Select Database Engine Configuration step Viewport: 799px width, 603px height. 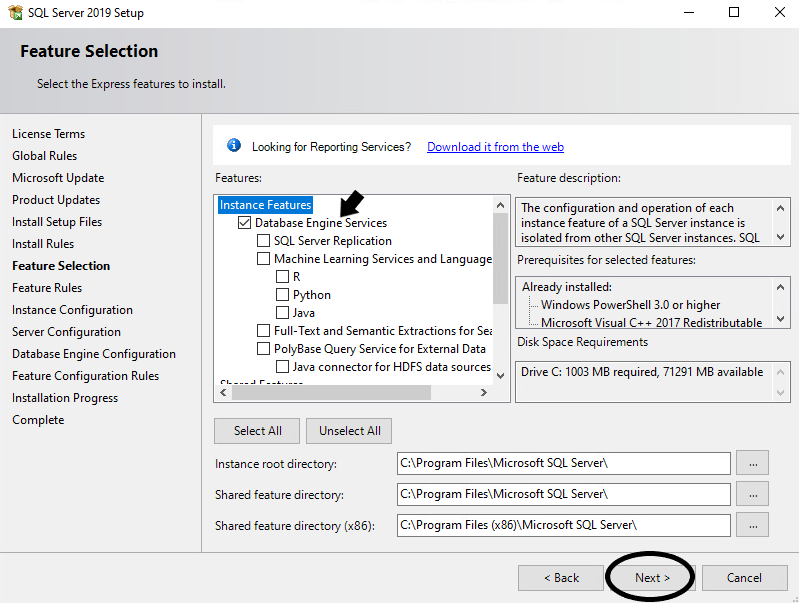tap(94, 354)
